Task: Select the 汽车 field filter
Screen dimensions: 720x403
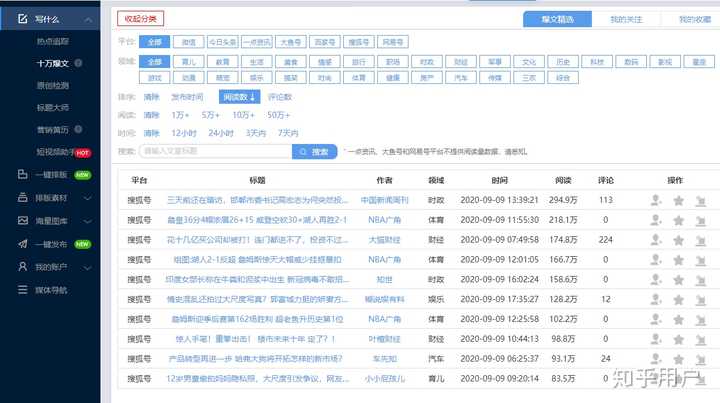Action: coord(461,78)
